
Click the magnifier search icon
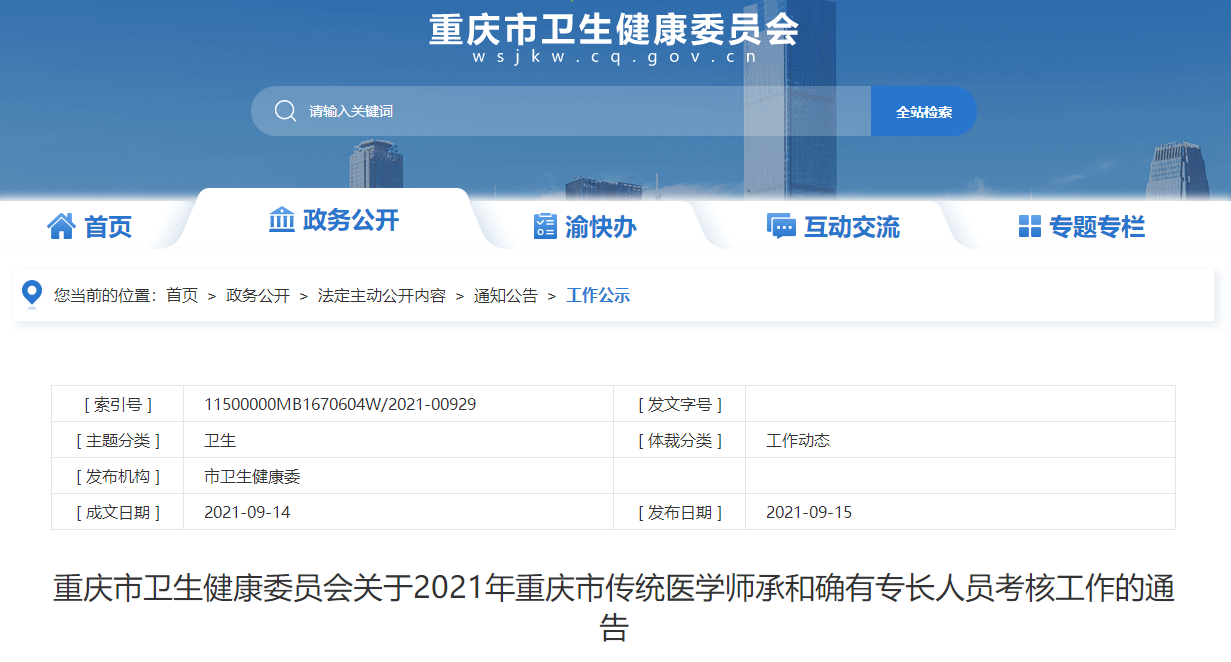285,111
